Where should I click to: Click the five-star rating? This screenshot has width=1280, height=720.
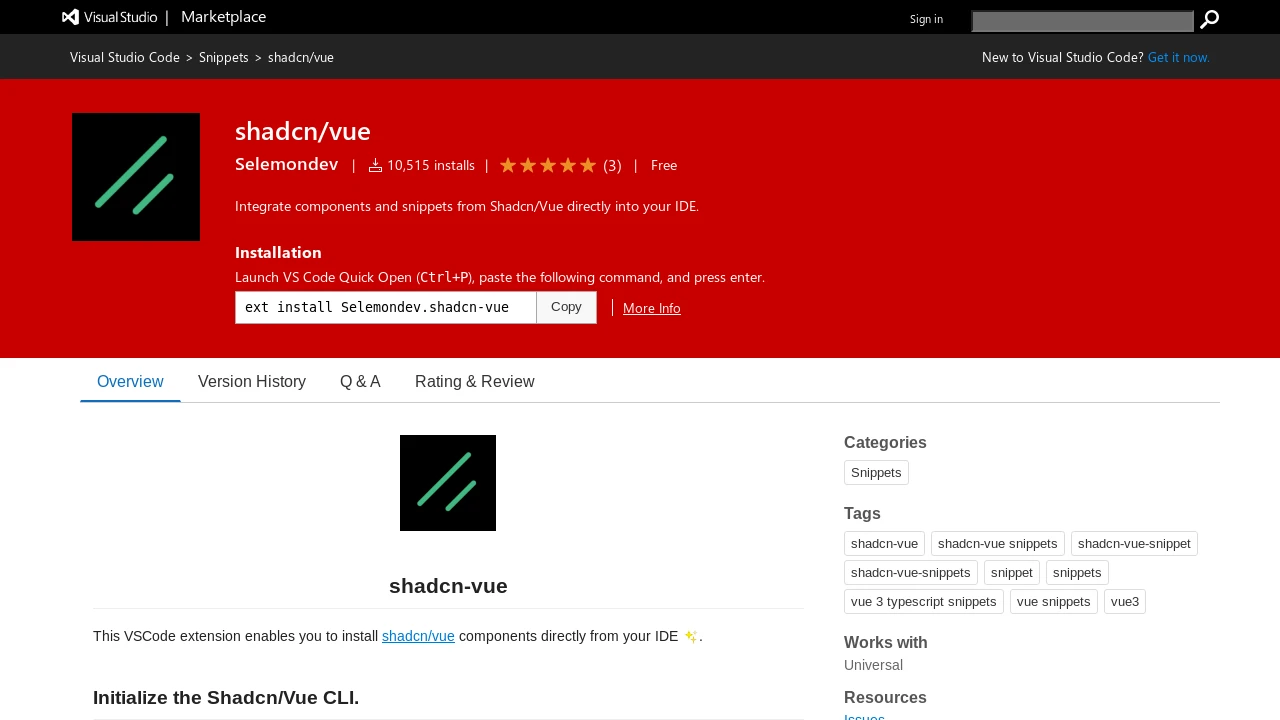click(x=548, y=165)
